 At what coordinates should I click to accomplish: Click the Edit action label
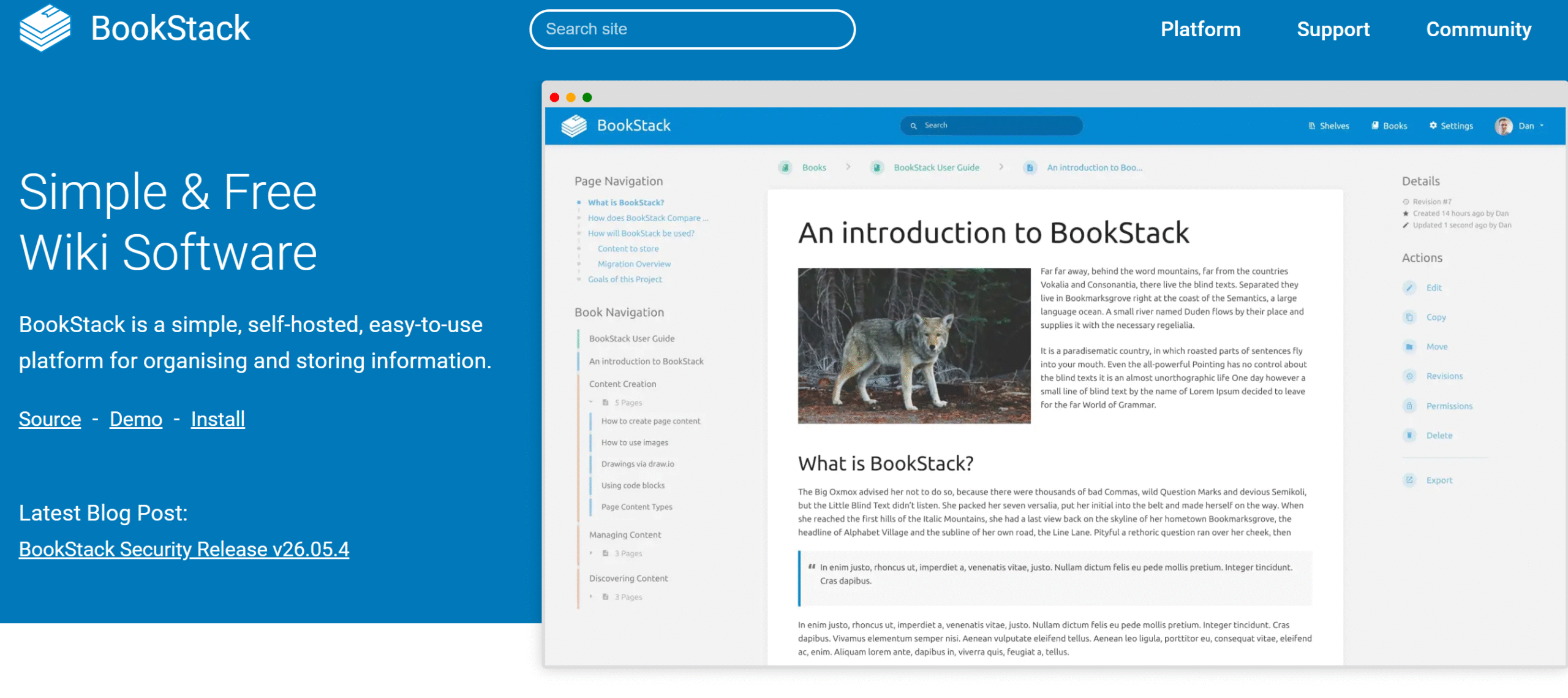click(1434, 287)
